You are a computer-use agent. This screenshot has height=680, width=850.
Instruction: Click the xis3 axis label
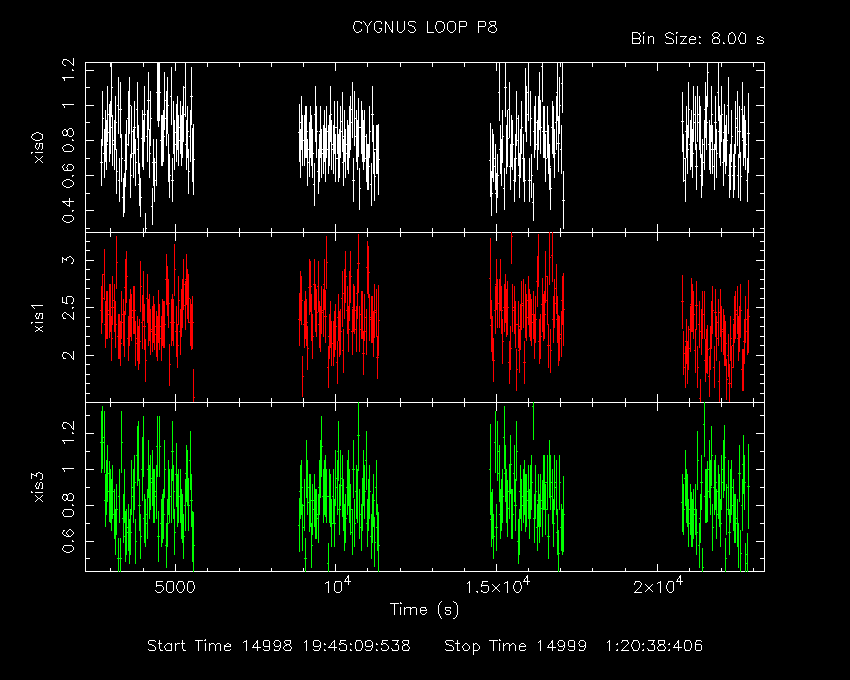[x=38, y=487]
